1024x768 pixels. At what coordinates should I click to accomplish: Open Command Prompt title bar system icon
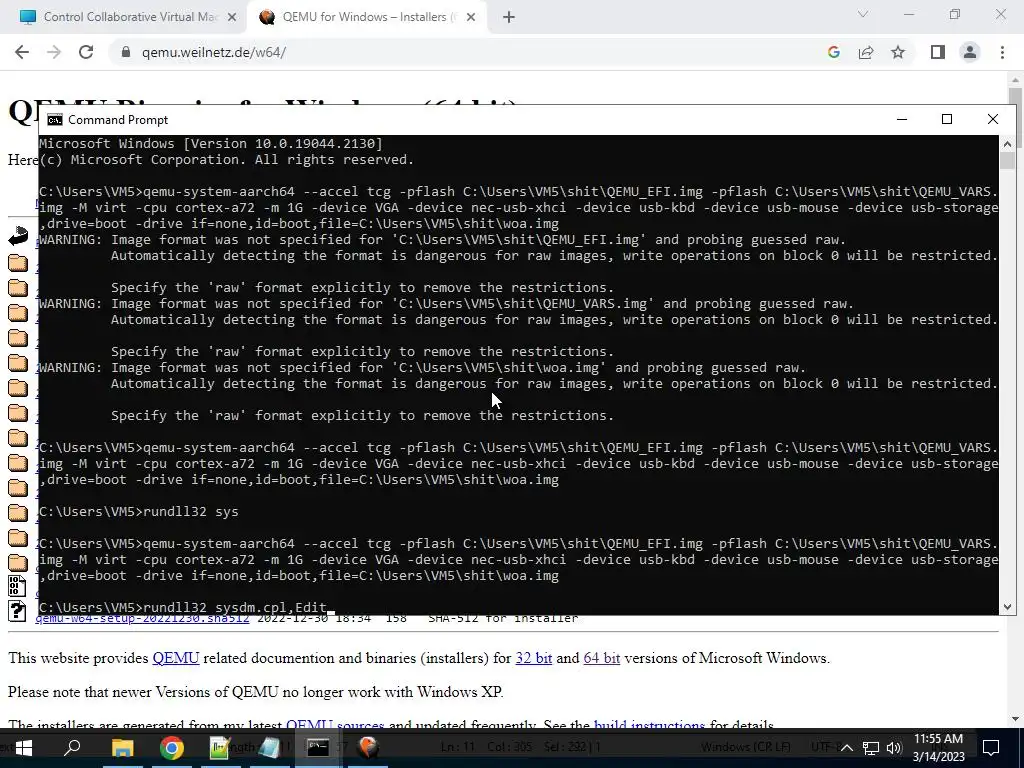point(55,120)
